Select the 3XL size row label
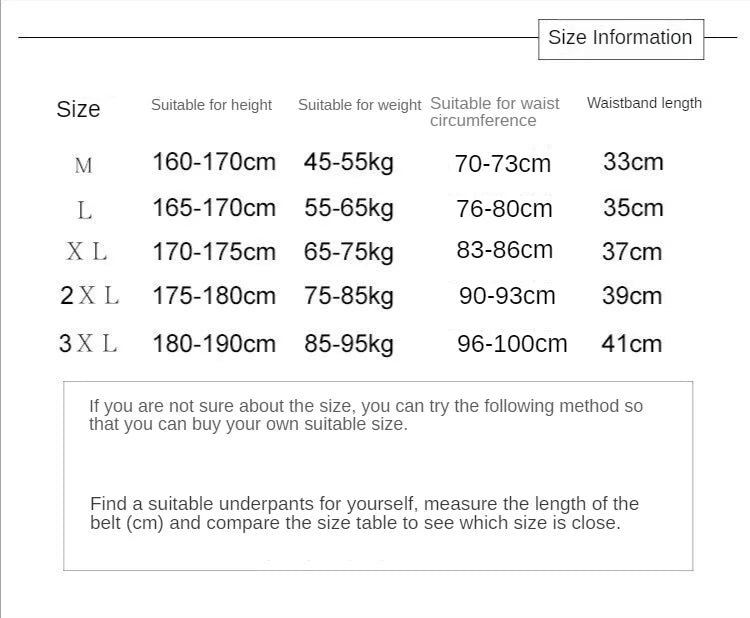The image size is (750, 618). pyautogui.click(x=88, y=343)
